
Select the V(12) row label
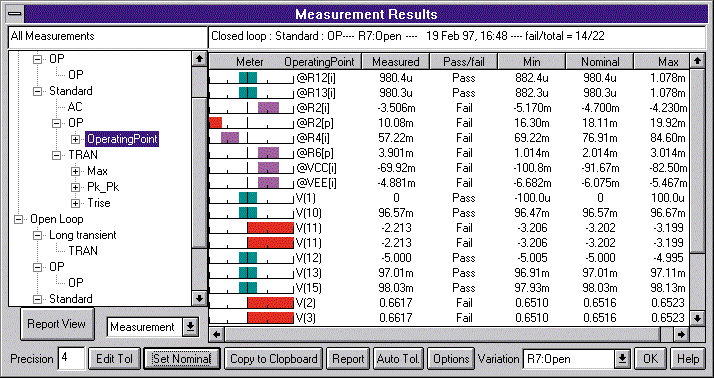point(309,258)
